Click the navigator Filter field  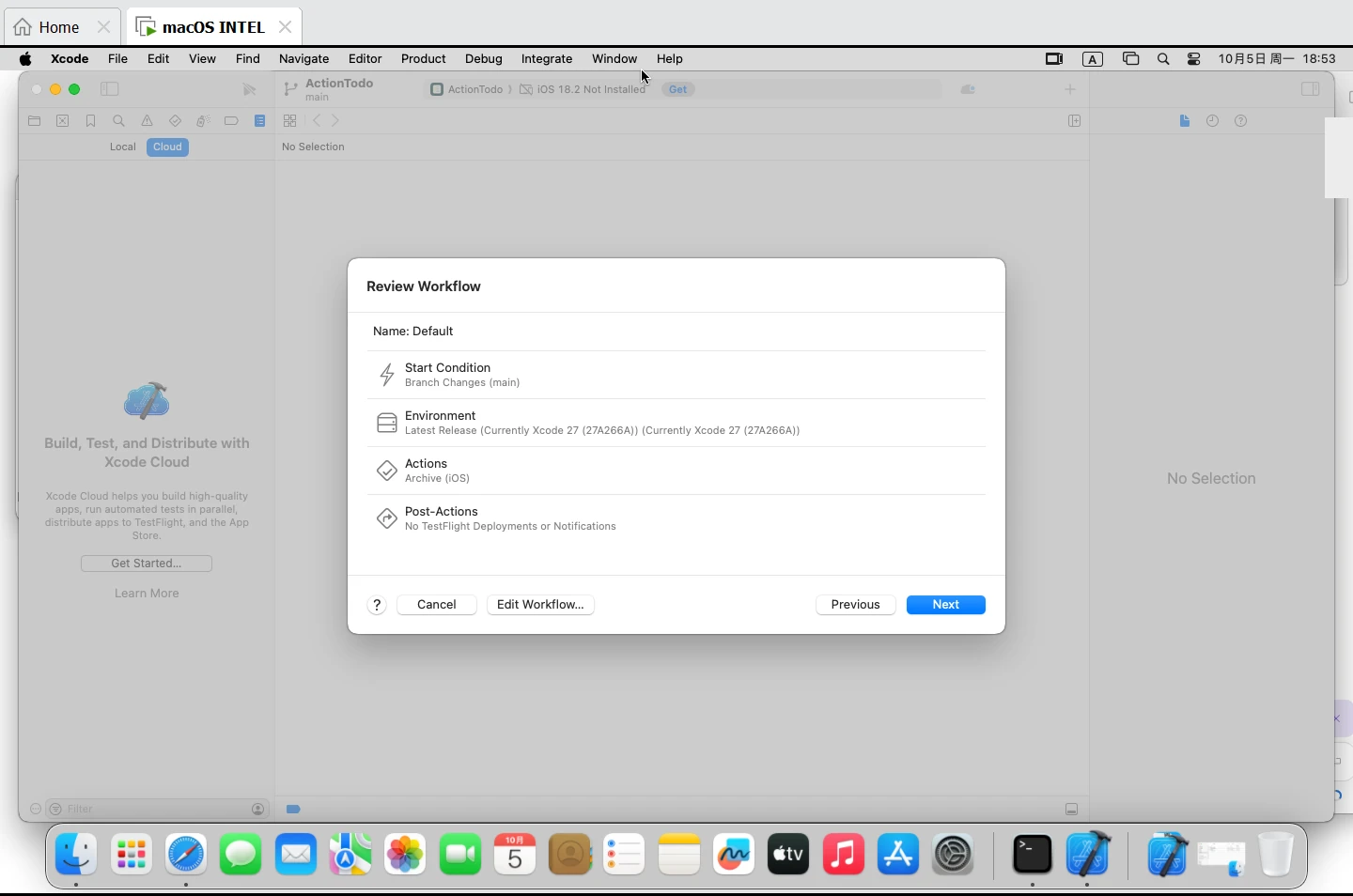click(156, 809)
